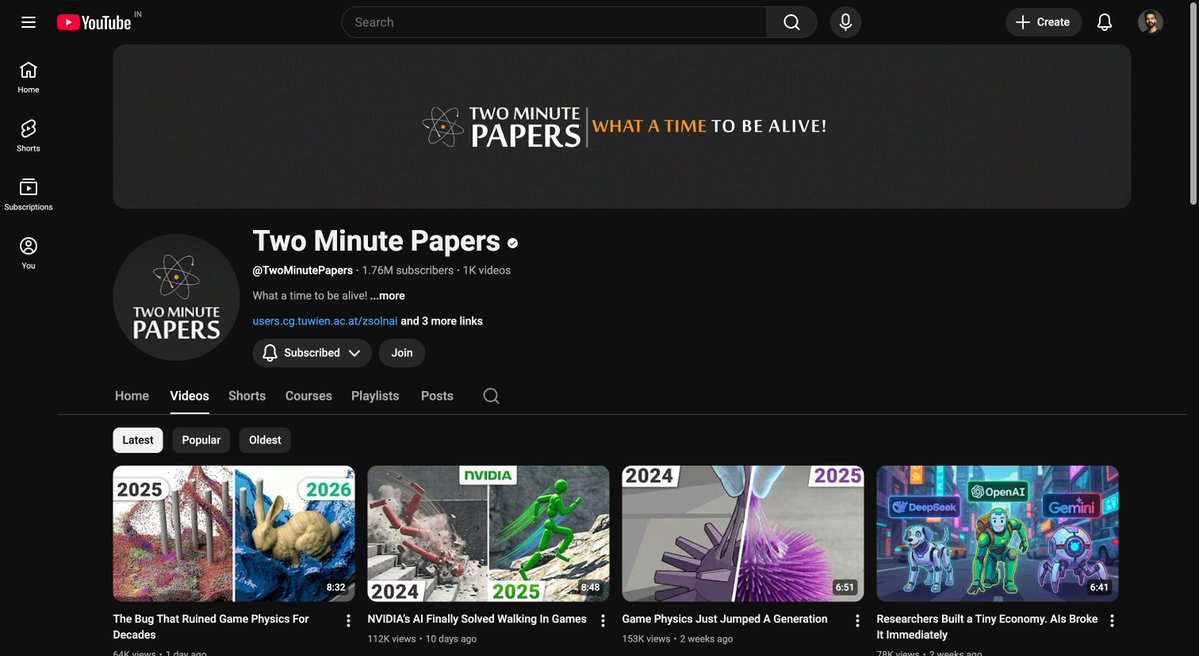This screenshot has width=1199, height=656.
Task: Open the Posts tab
Action: coord(437,395)
